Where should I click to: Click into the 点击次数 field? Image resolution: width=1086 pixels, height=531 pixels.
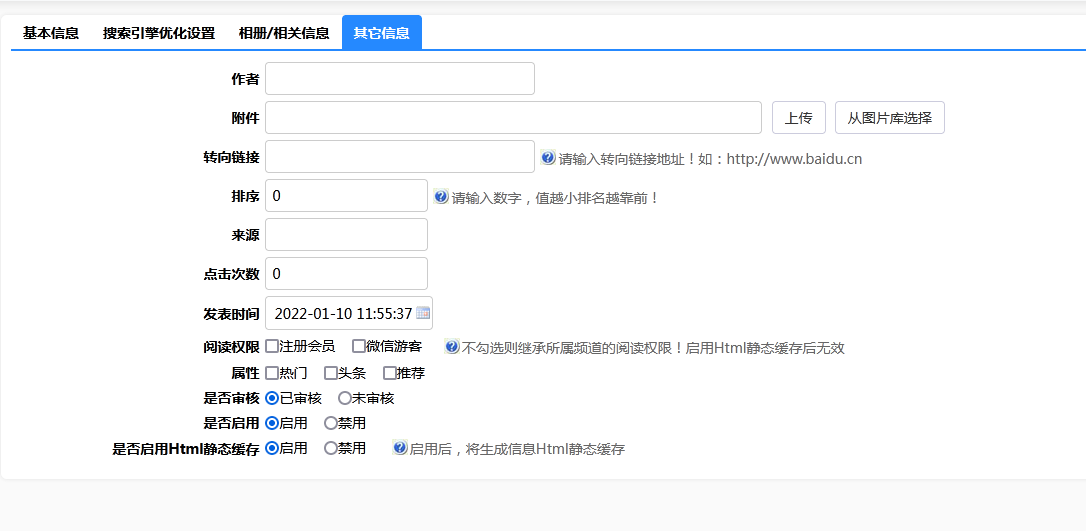(x=346, y=273)
